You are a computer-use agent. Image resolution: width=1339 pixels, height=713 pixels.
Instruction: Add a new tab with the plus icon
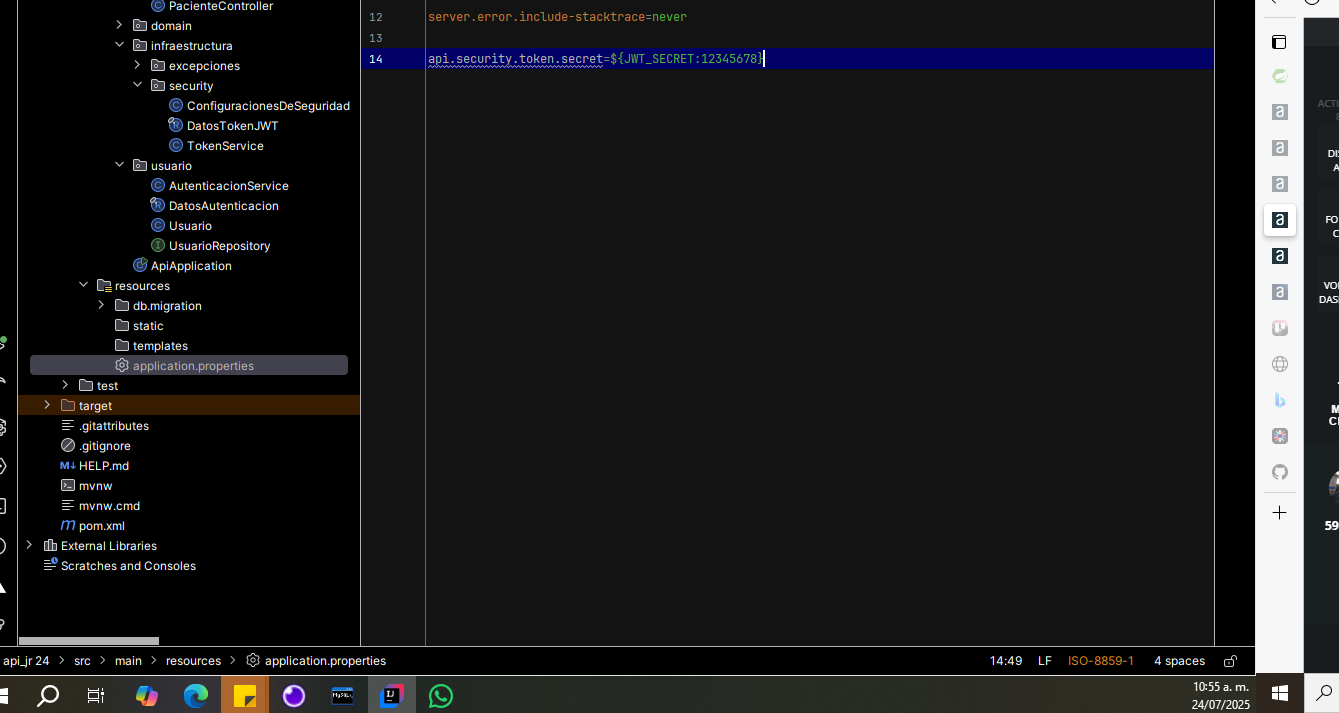[x=1279, y=513]
